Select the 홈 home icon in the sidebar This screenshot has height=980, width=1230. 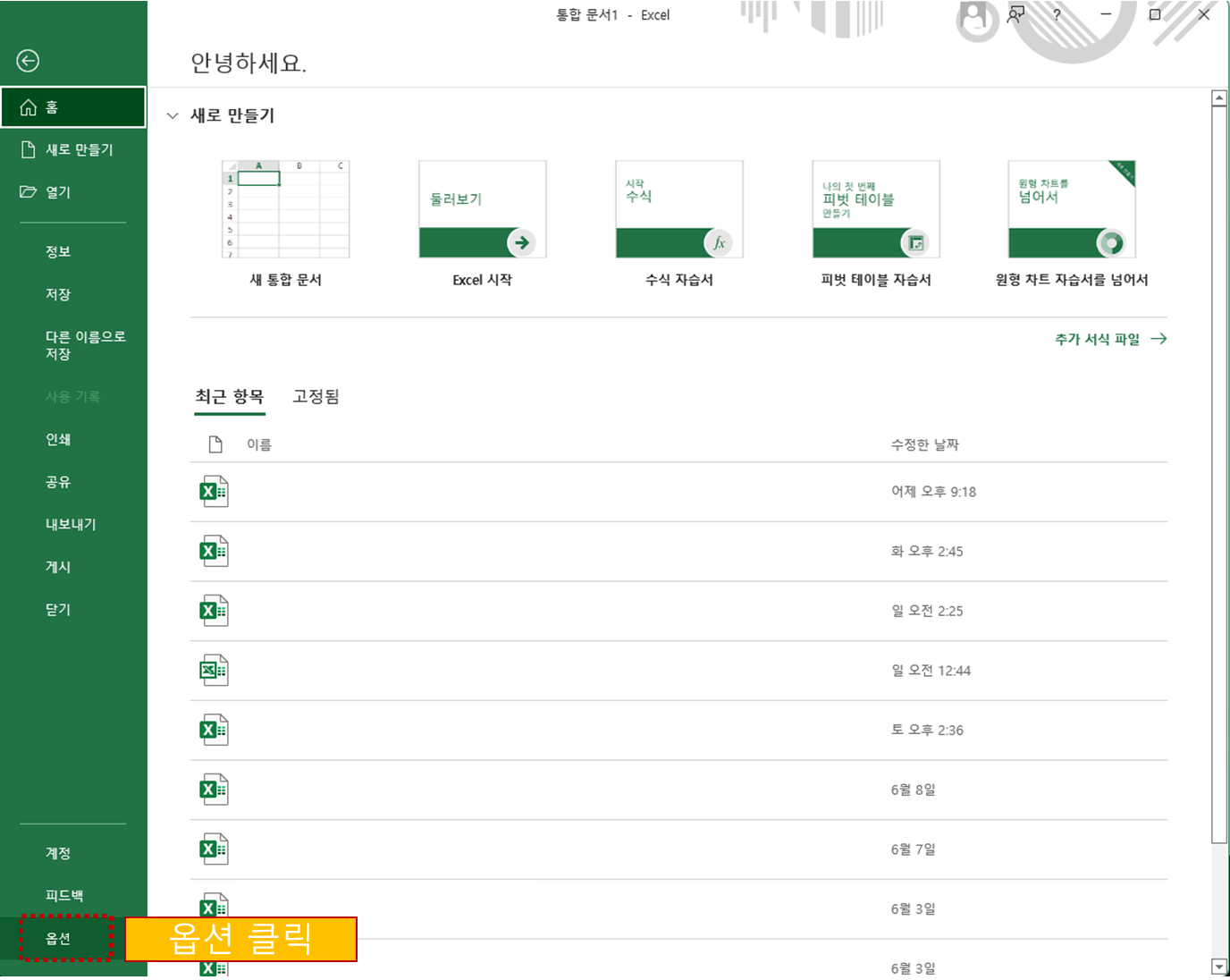pos(27,106)
